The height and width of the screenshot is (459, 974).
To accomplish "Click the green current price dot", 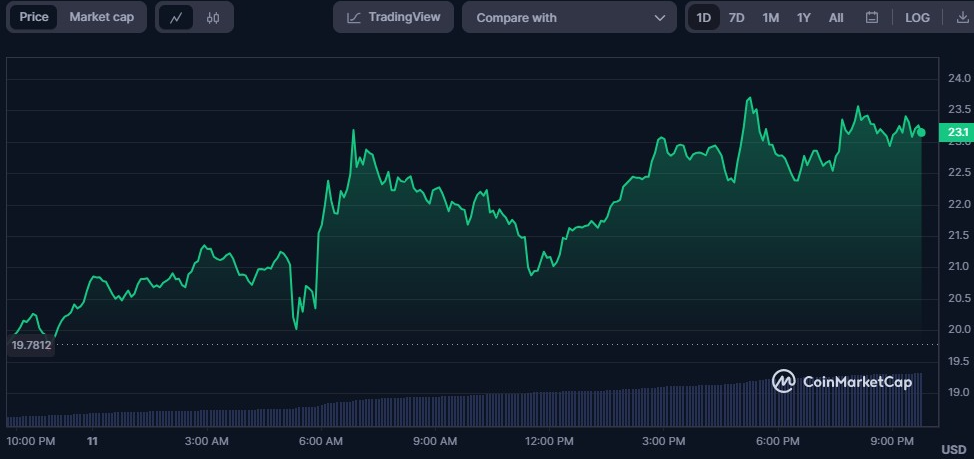I will 921,132.
